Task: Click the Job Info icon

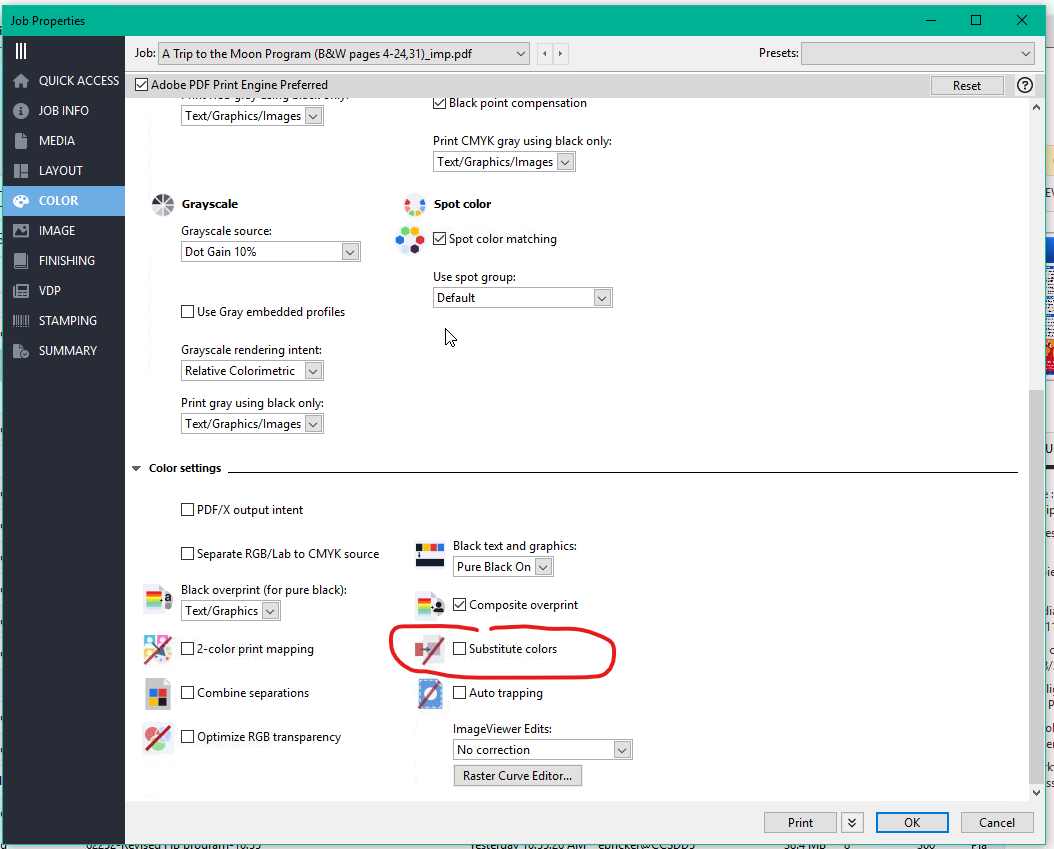Action: (x=21, y=111)
